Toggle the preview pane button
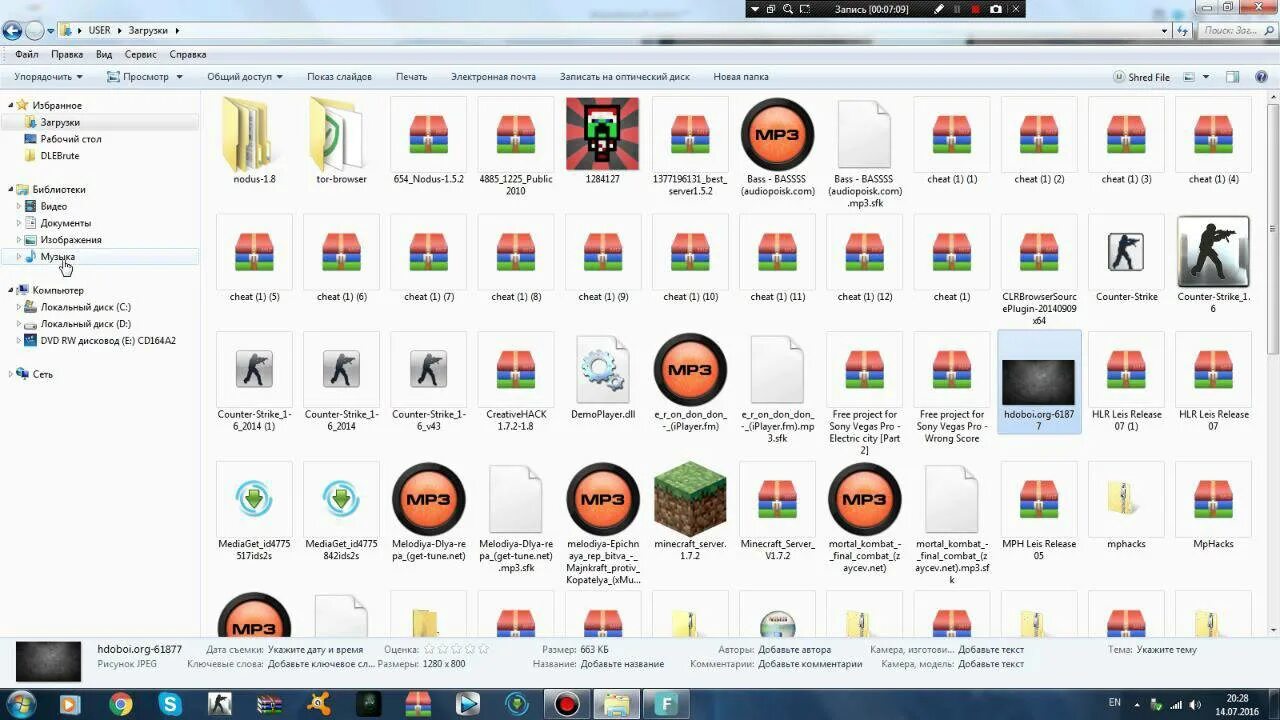1280x720 pixels. coord(1233,77)
